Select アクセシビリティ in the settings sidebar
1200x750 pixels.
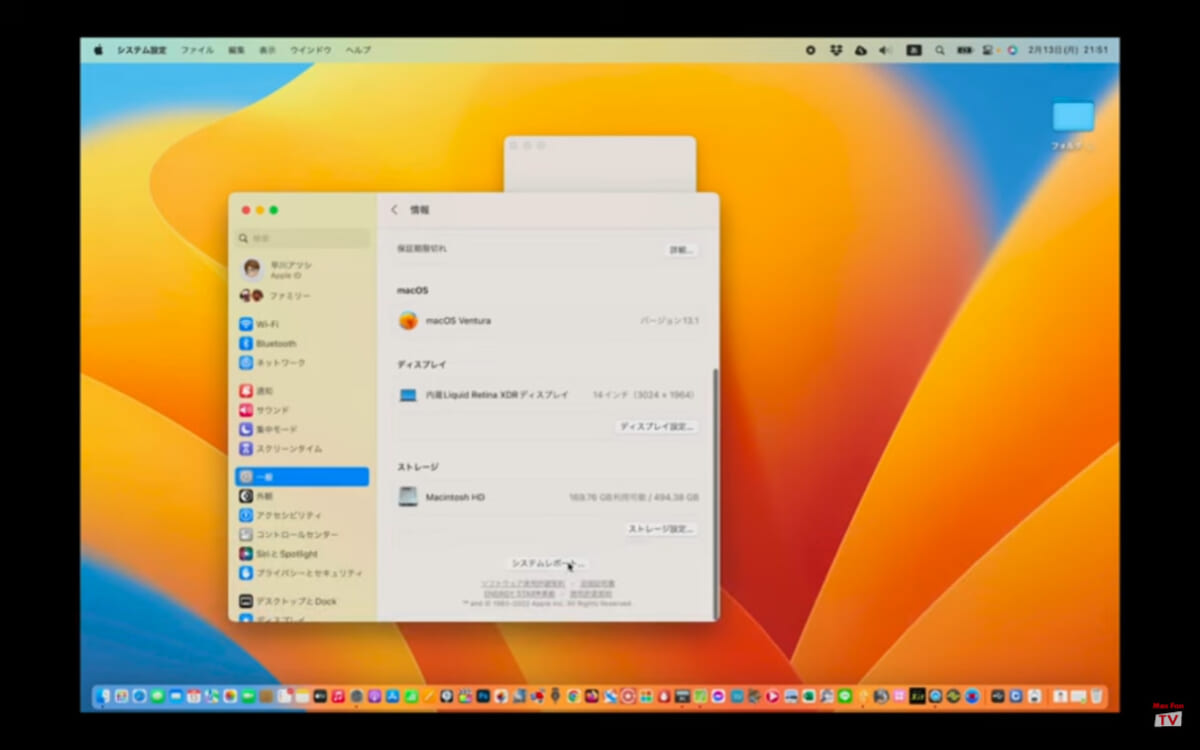click(x=302, y=515)
